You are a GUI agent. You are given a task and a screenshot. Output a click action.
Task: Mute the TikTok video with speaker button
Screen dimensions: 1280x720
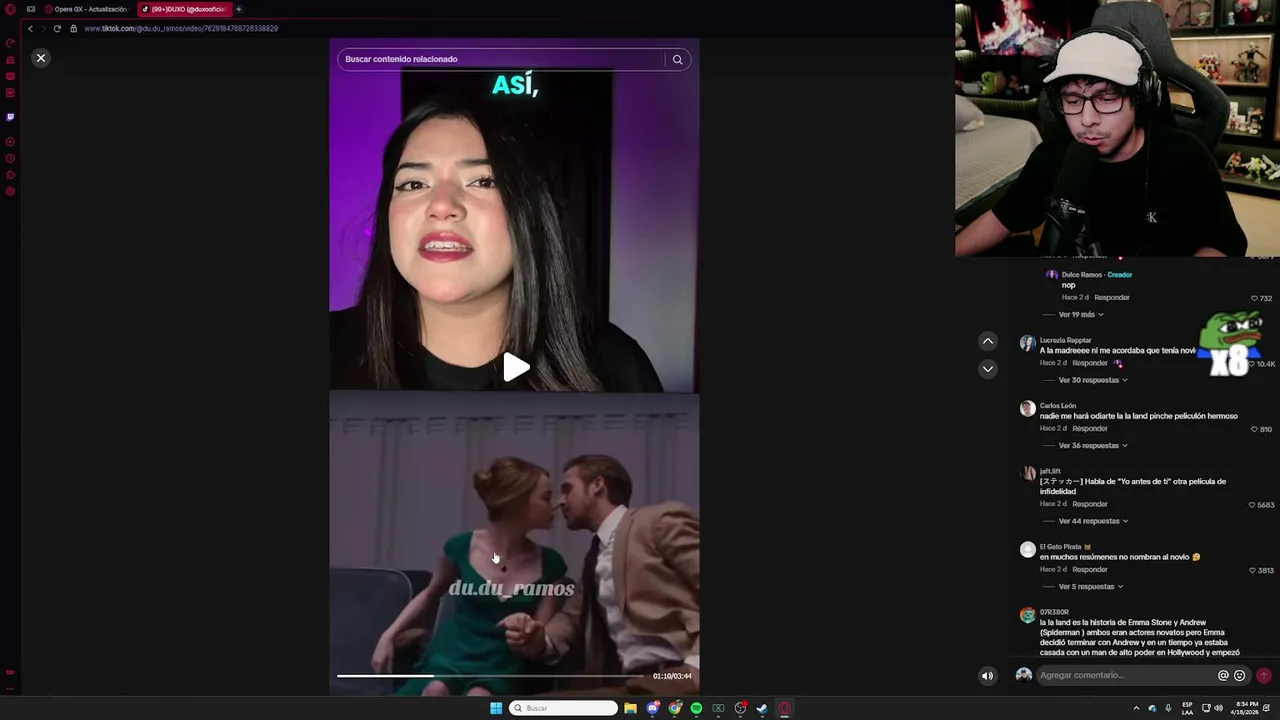[987, 675]
